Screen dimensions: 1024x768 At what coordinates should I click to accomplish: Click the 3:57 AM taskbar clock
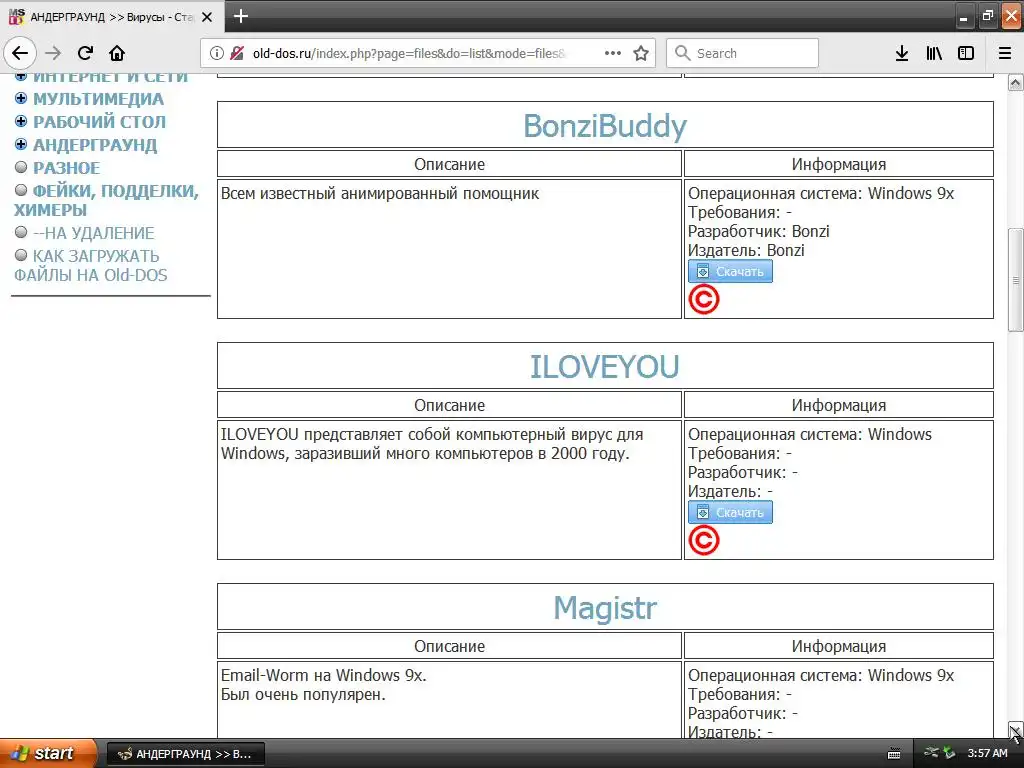987,753
